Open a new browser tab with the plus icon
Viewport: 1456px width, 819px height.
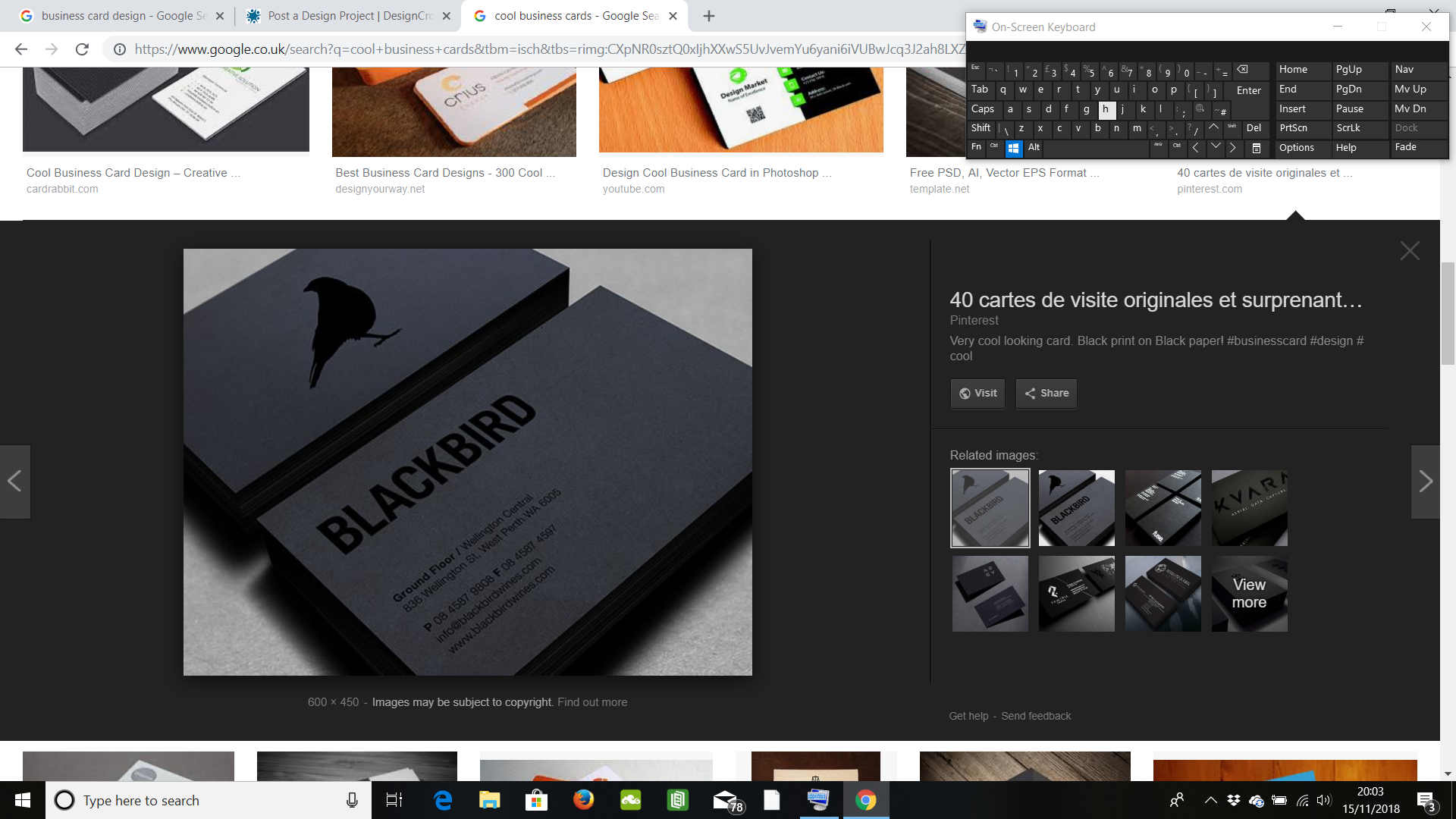tap(709, 16)
